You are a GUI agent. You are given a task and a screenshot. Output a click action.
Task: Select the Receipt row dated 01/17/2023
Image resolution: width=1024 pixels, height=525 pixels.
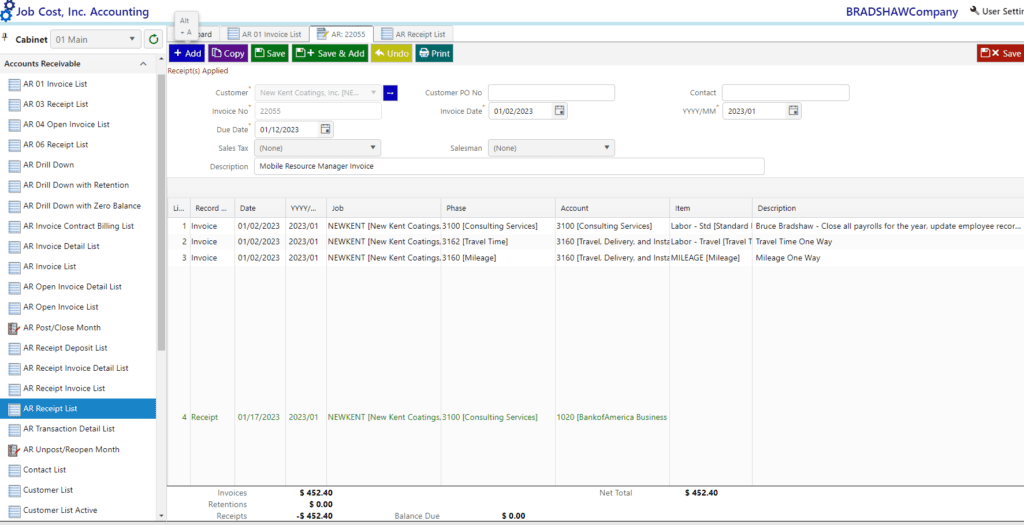(596, 417)
